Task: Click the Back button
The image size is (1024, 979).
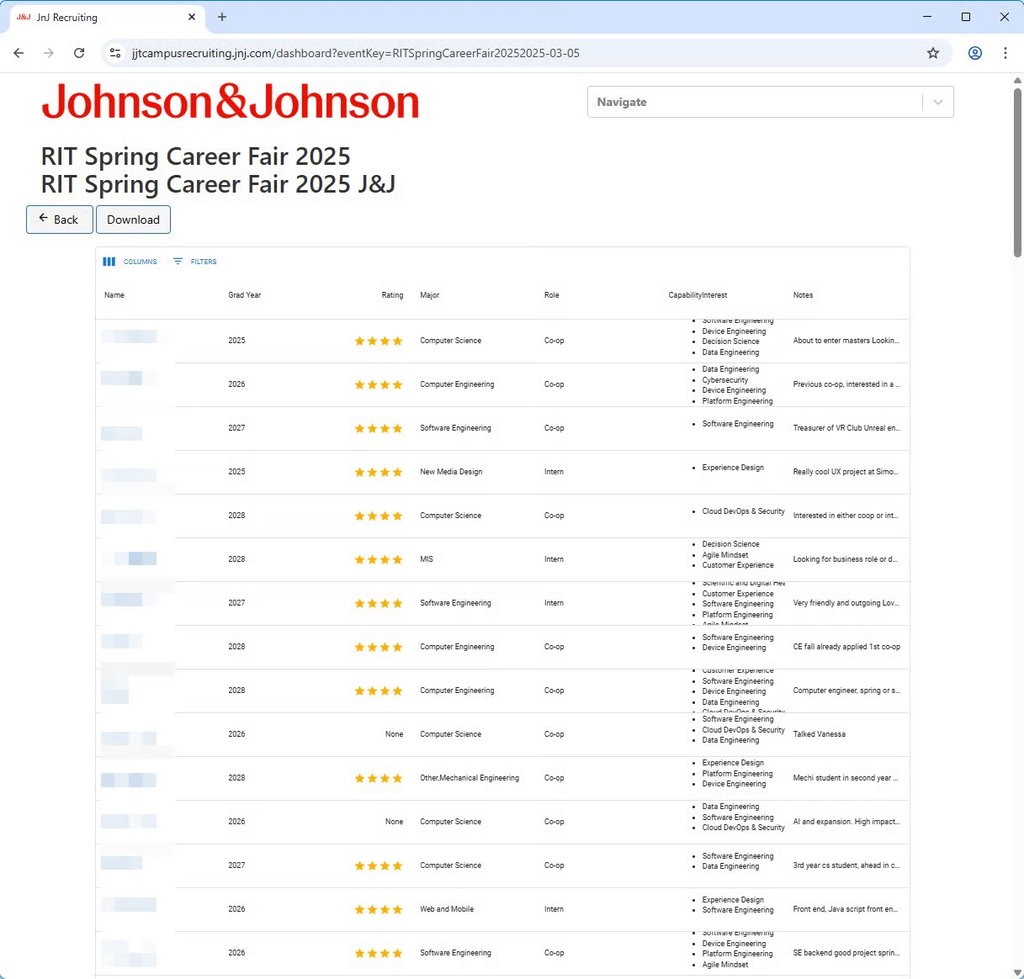Action: point(59,219)
